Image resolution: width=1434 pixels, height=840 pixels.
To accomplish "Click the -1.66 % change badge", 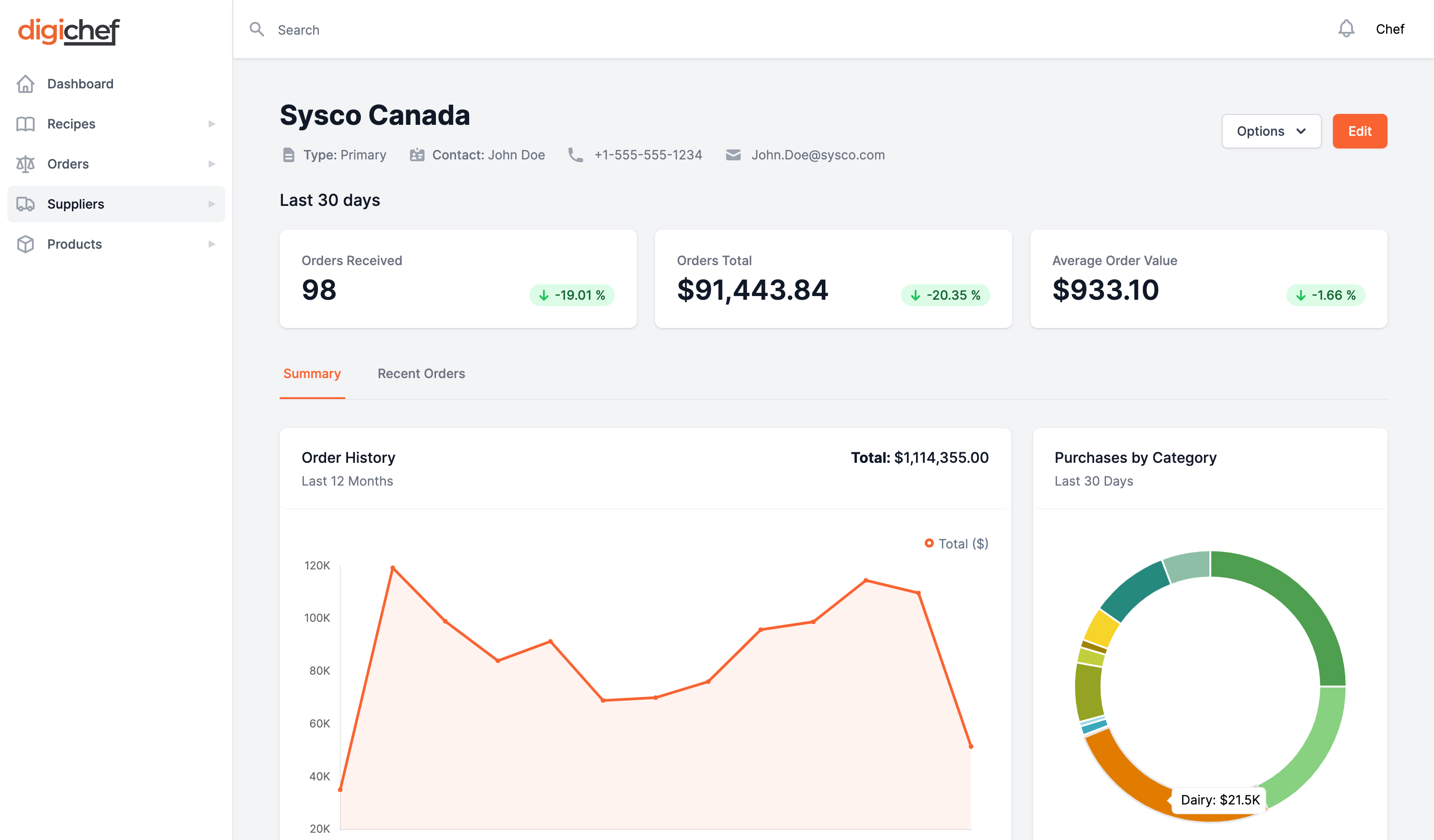I will coord(1325,295).
